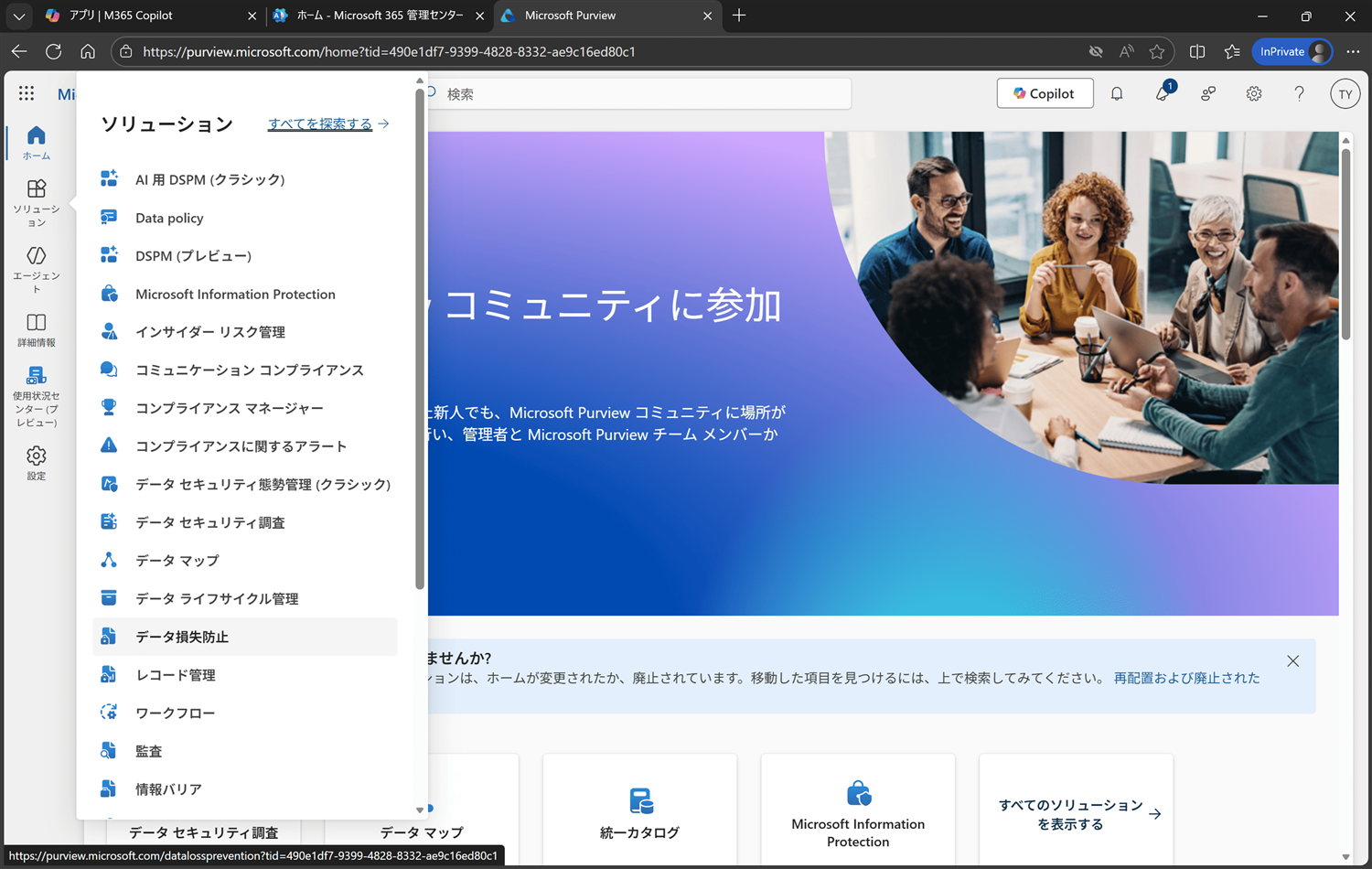Open browser settings and more menu
Screen dimensions: 1372x869
(1353, 51)
